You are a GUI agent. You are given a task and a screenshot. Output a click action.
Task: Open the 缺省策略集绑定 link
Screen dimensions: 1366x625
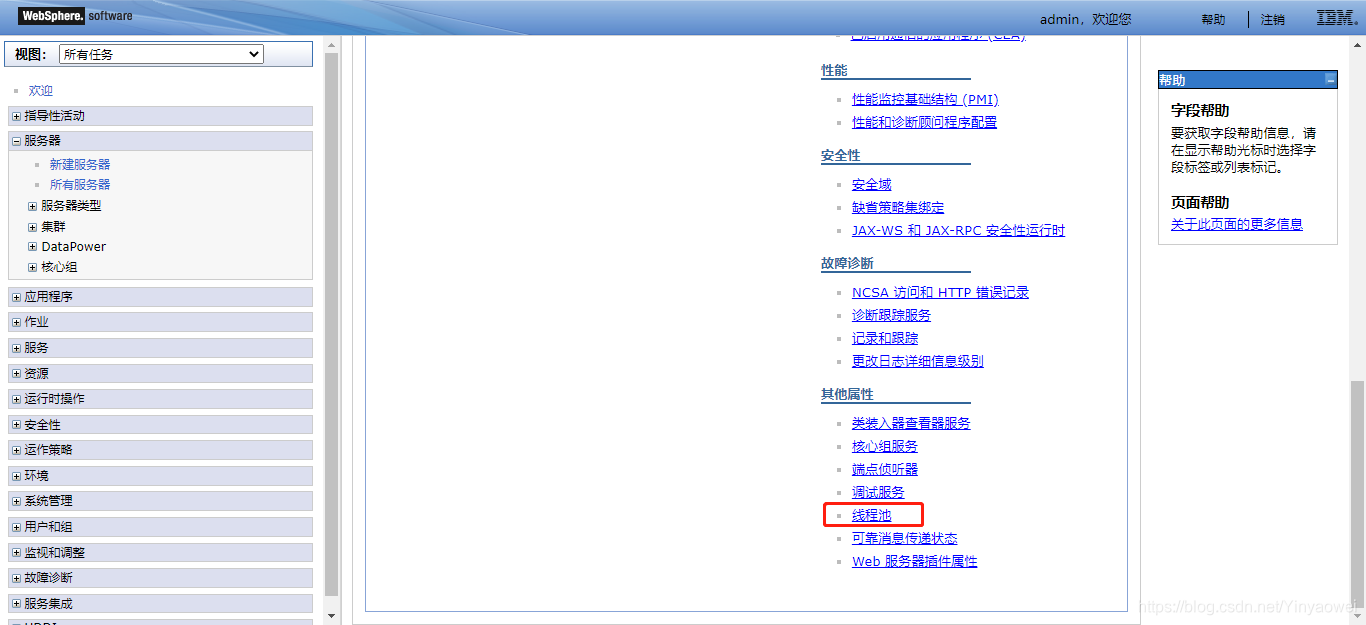pos(898,207)
